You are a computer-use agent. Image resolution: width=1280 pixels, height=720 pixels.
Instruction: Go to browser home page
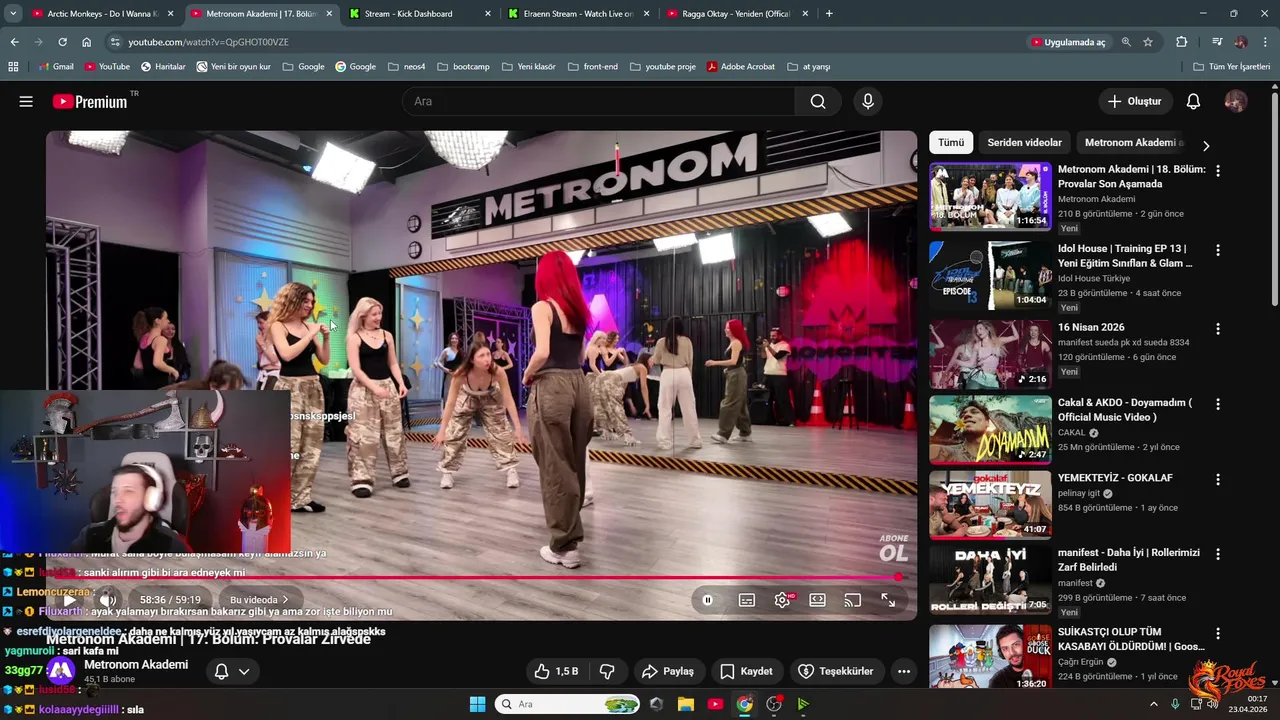(87, 42)
